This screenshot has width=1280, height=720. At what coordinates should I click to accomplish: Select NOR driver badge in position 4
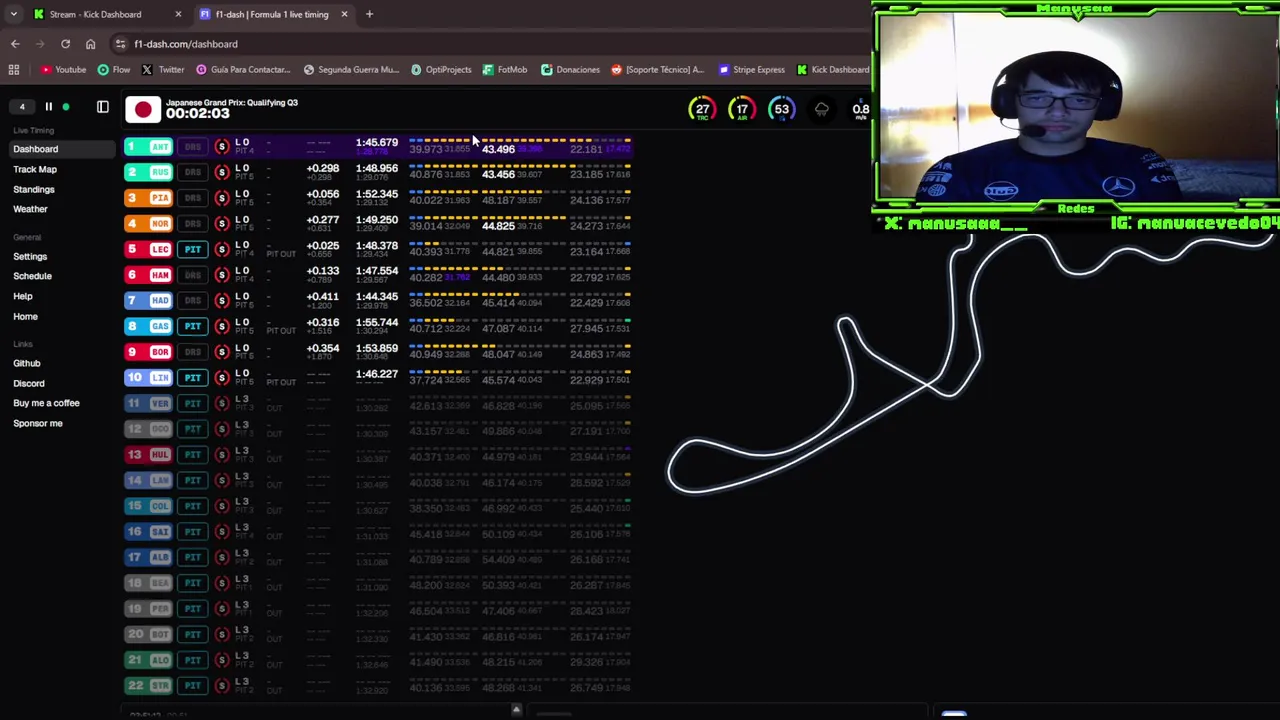click(149, 224)
